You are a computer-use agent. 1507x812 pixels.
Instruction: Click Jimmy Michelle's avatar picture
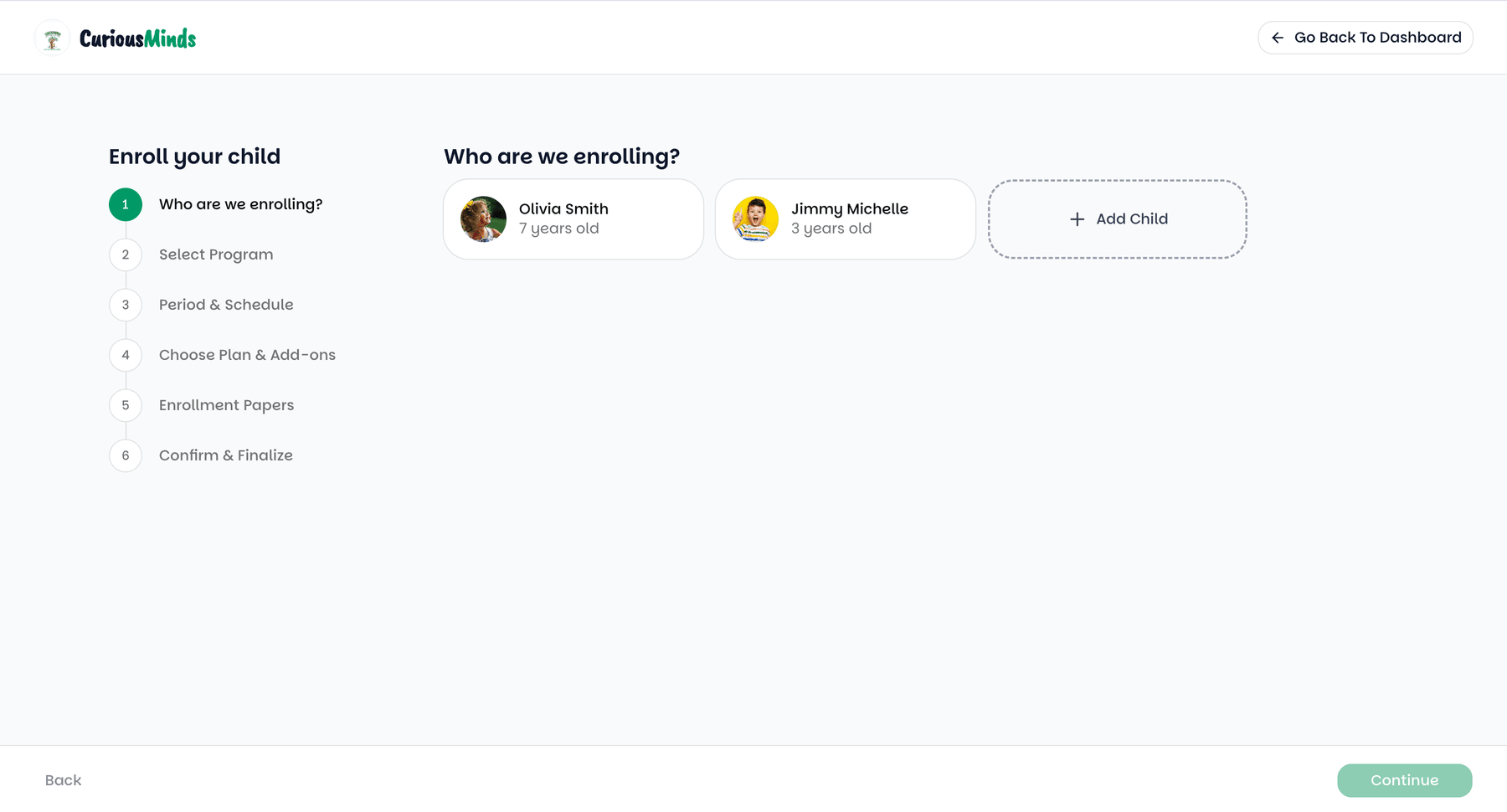click(755, 219)
